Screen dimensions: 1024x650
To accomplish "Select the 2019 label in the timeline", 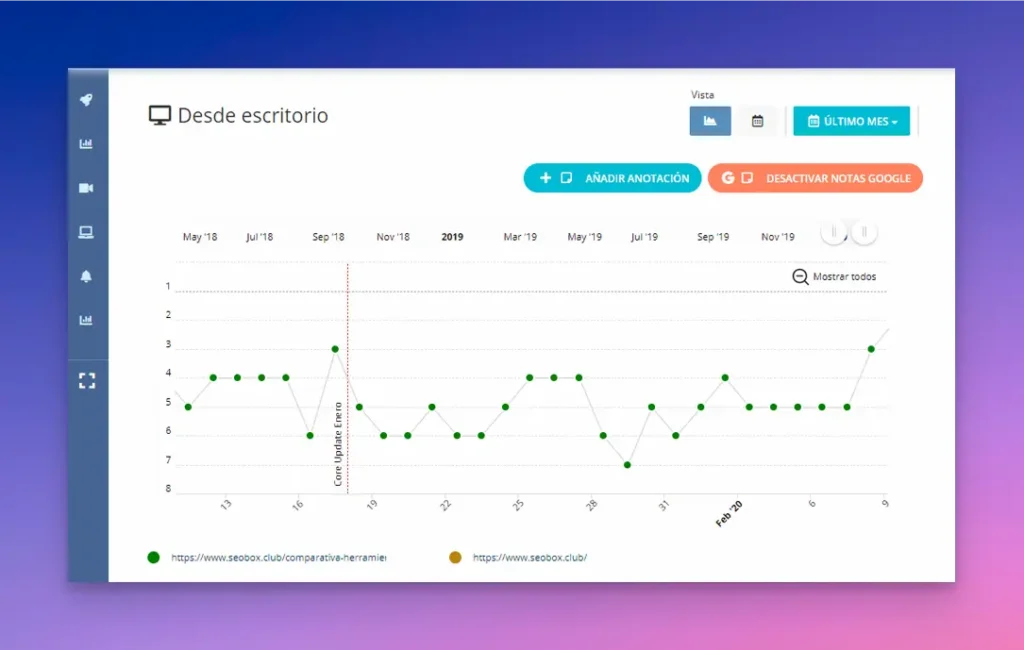I will pyautogui.click(x=452, y=236).
